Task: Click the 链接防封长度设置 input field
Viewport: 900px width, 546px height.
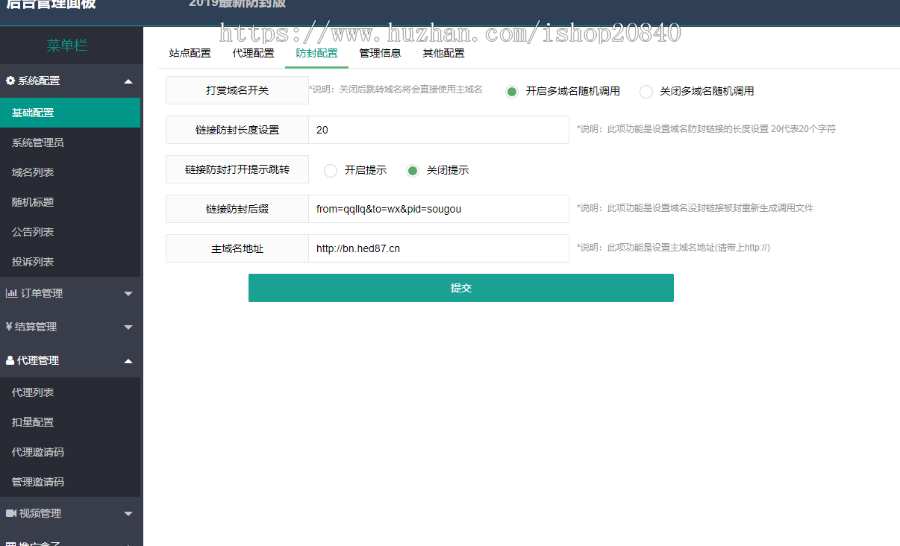Action: click(439, 130)
